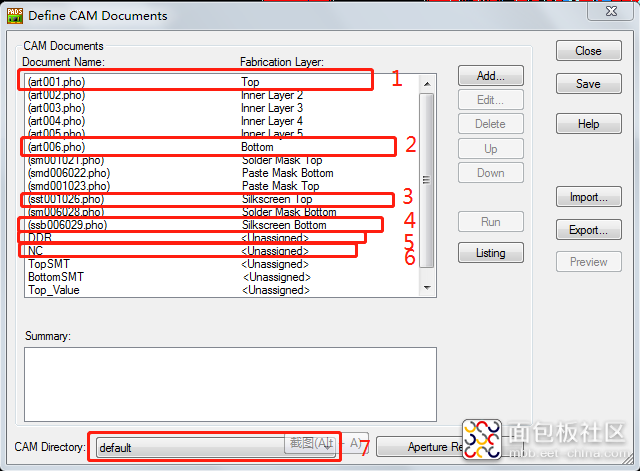This screenshot has height=471, width=640.
Task: Click the Save button
Action: (589, 84)
